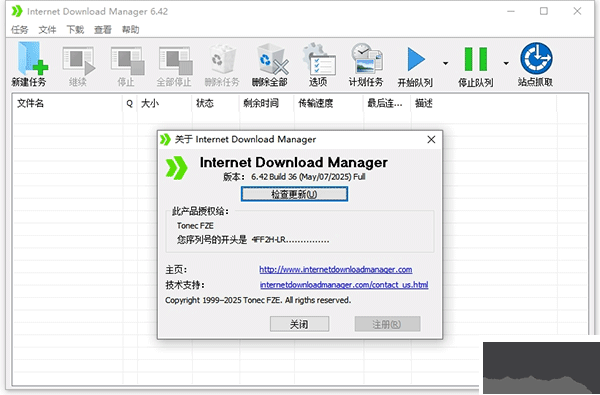Screen dimensions: 600x395
Task: Click the Q column header
Action: 130,103
